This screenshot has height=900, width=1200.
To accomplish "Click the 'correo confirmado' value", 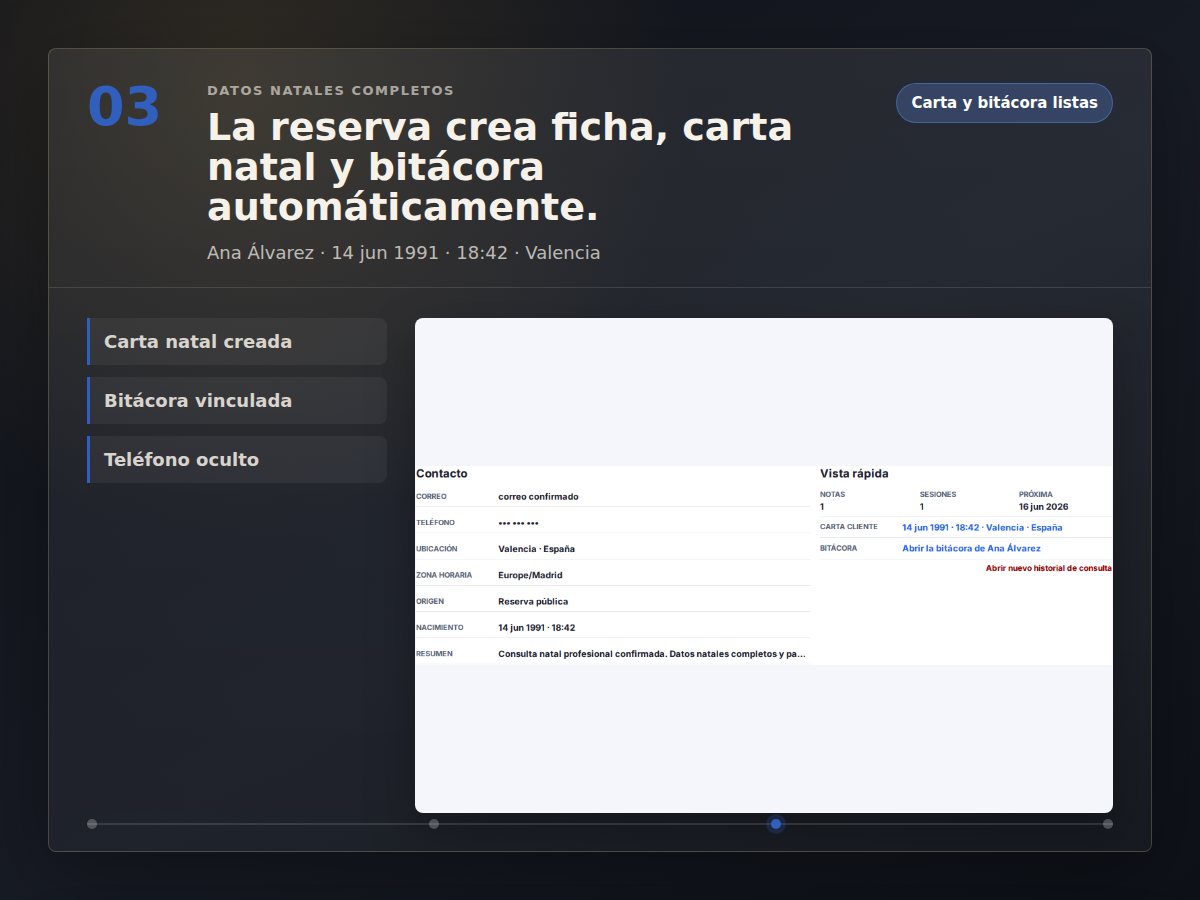I will click(538, 497).
